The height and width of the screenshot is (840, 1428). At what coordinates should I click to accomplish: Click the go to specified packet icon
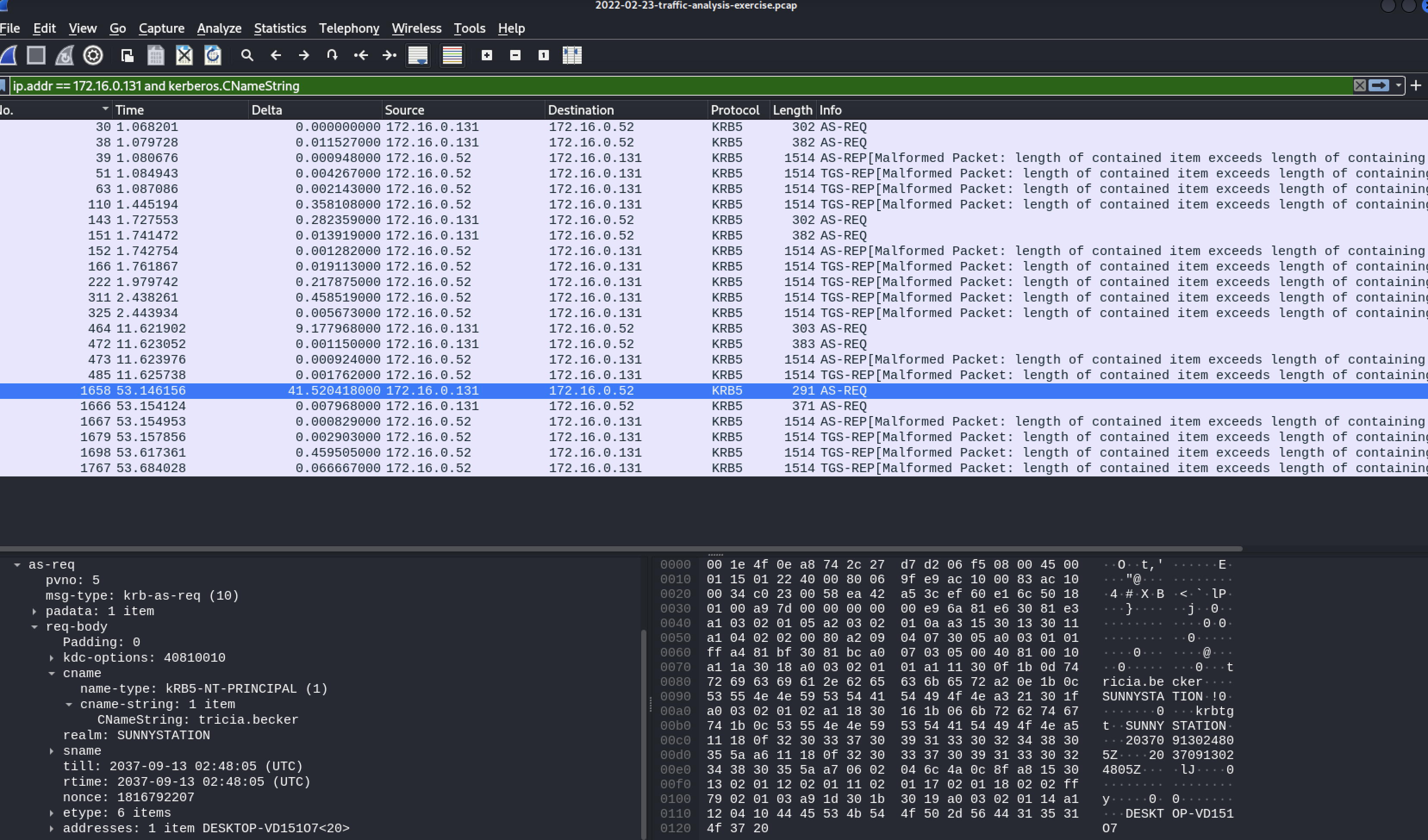pyautogui.click(x=332, y=55)
